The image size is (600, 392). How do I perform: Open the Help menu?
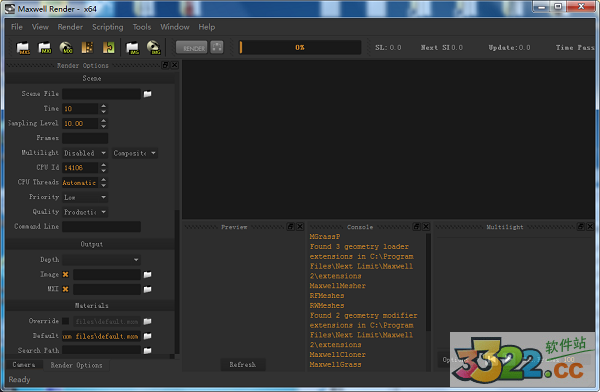click(207, 27)
